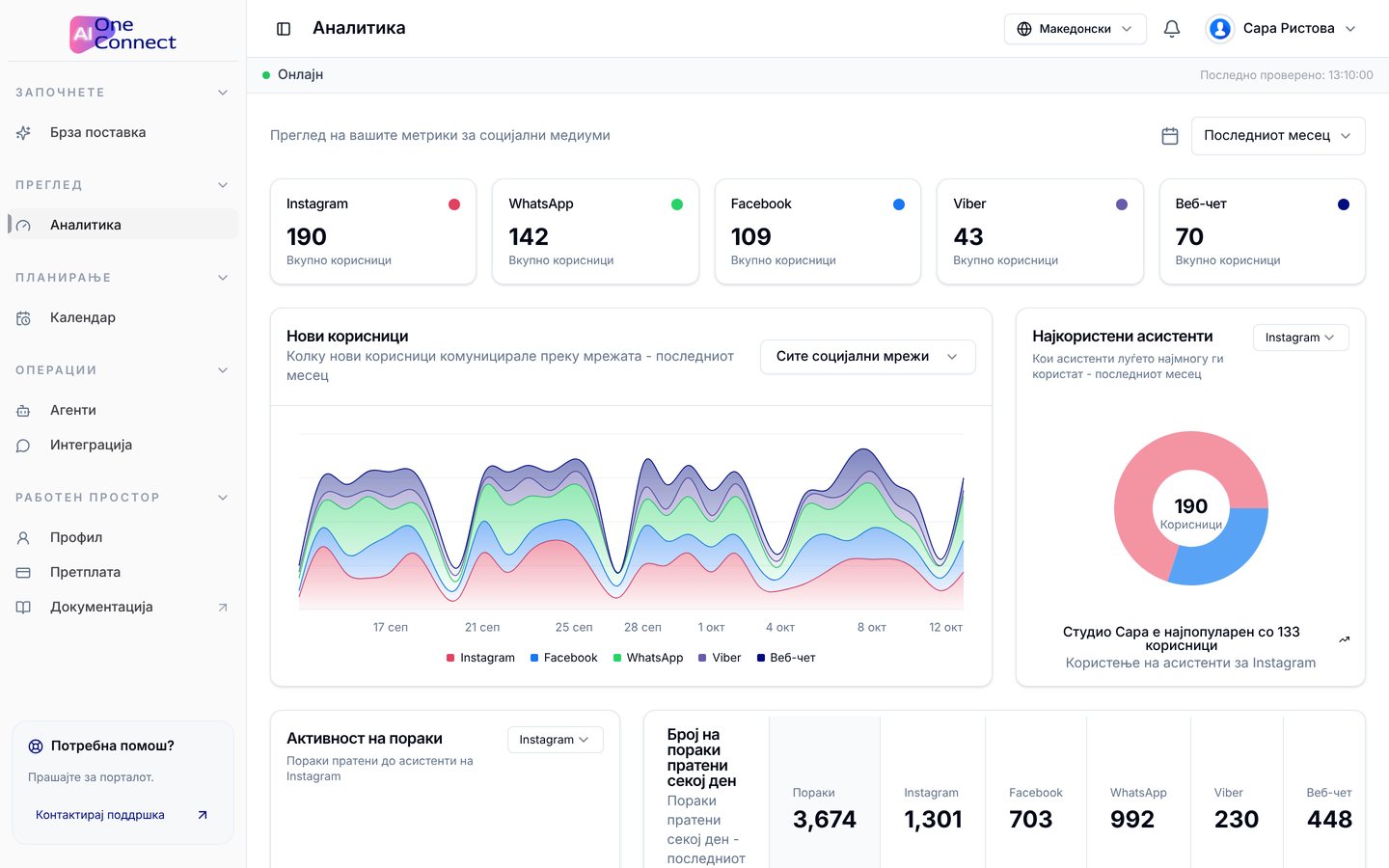Open Instagram dropdown in Најкористени асистенти

pos(1300,338)
